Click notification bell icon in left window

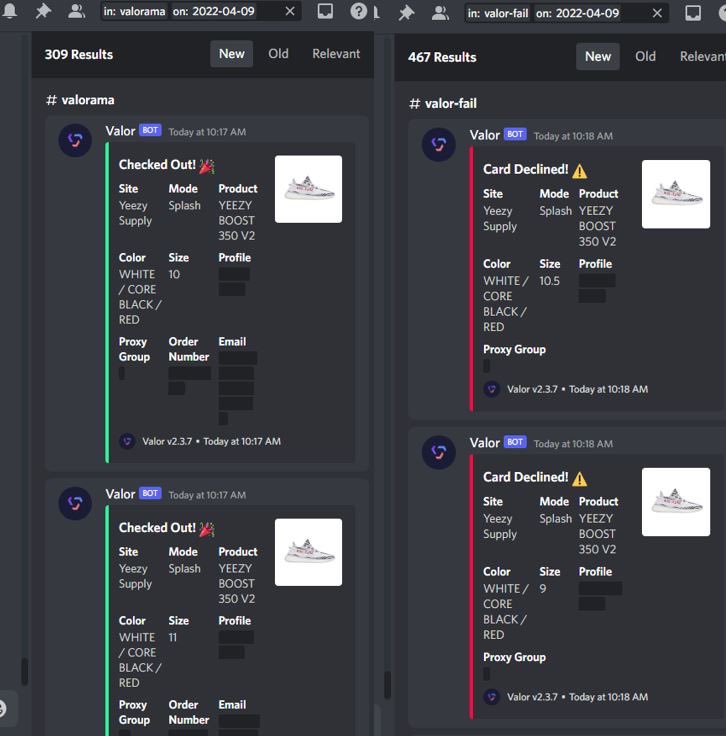(9, 11)
